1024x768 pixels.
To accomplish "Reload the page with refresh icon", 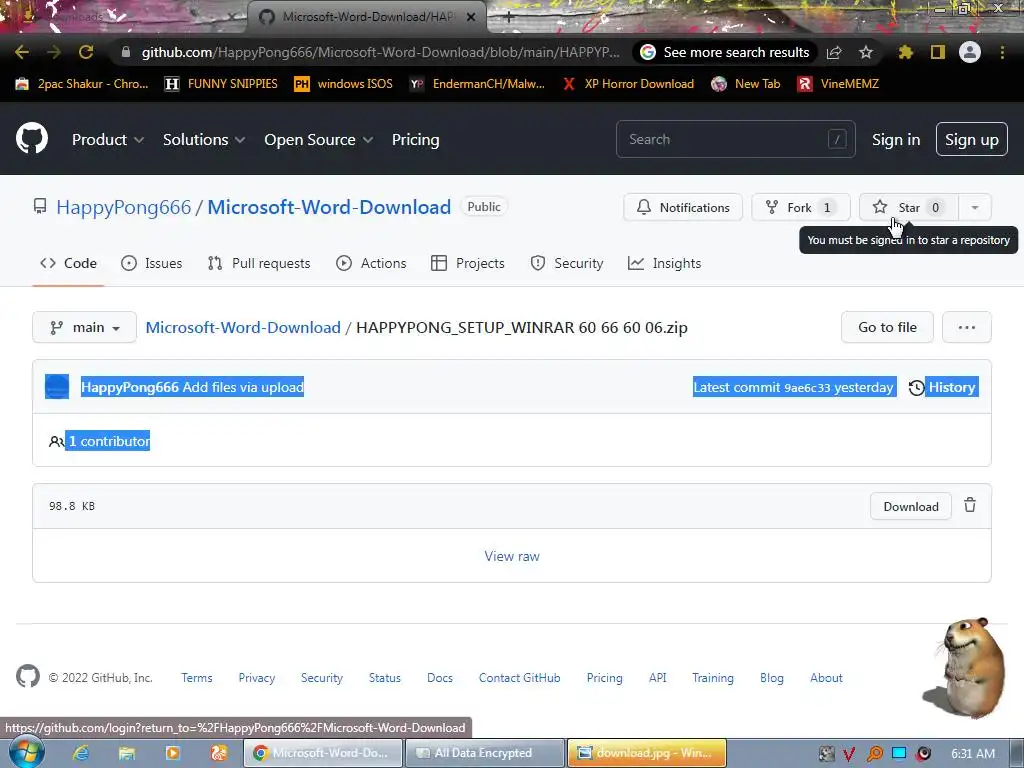I will coord(86,52).
